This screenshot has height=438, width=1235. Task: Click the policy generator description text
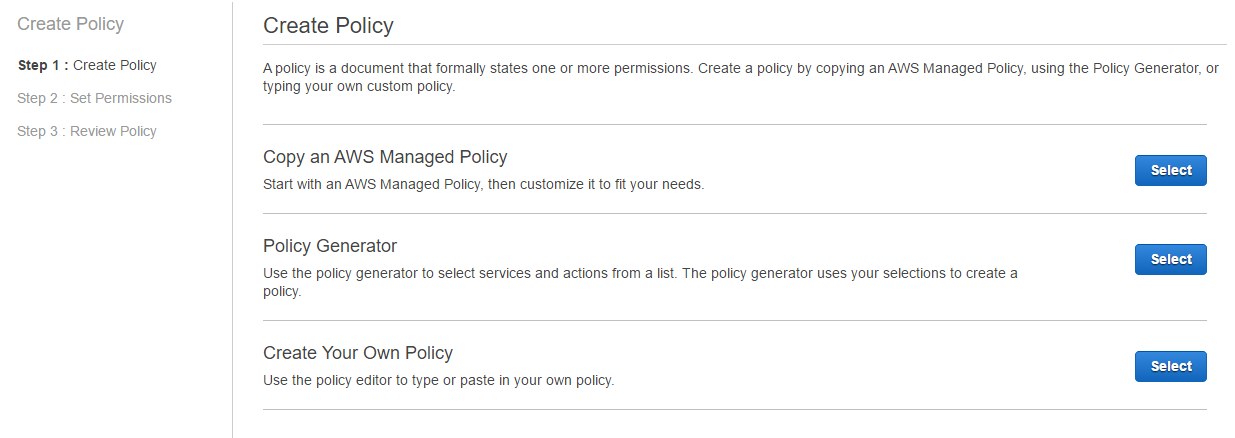coord(640,282)
